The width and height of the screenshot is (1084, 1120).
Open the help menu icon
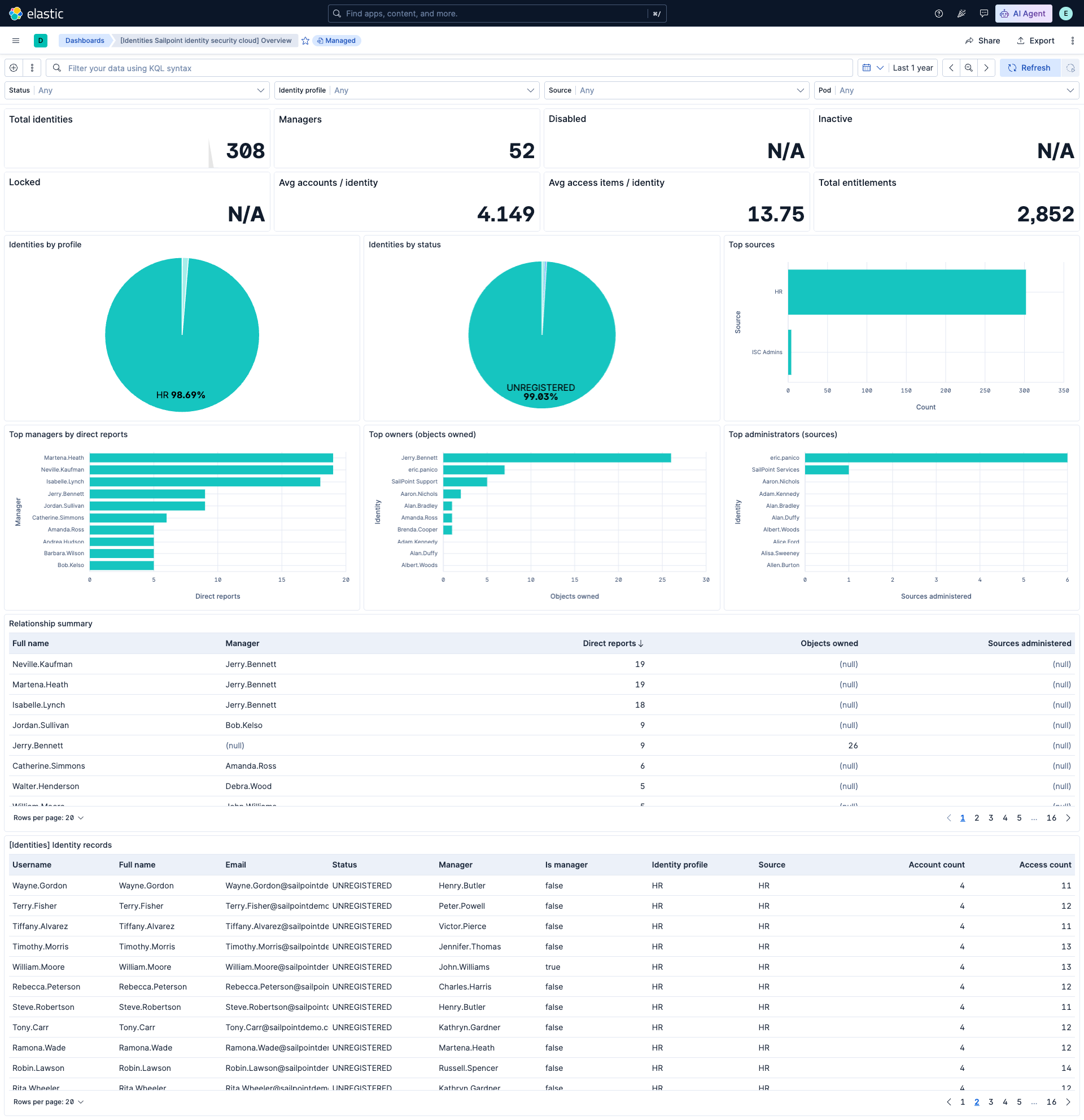click(x=939, y=13)
